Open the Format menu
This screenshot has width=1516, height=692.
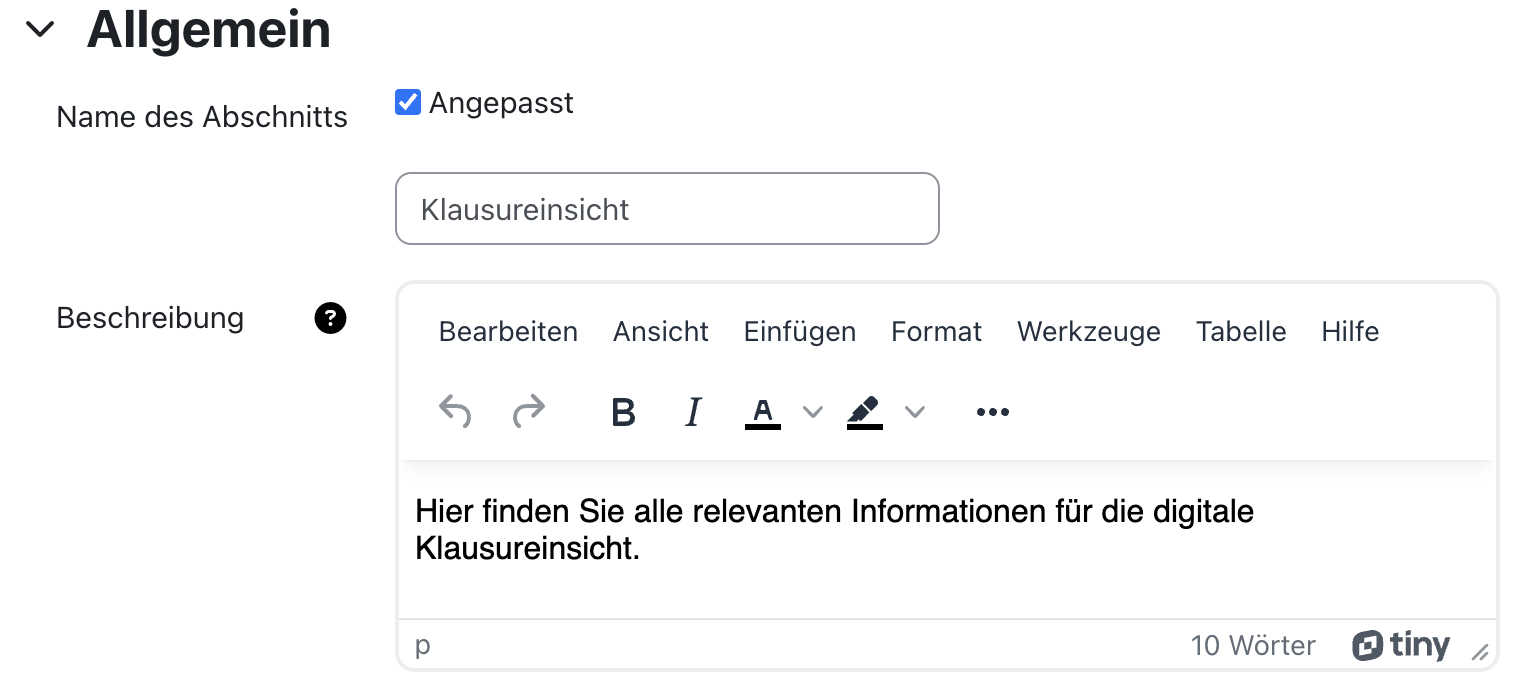935,331
